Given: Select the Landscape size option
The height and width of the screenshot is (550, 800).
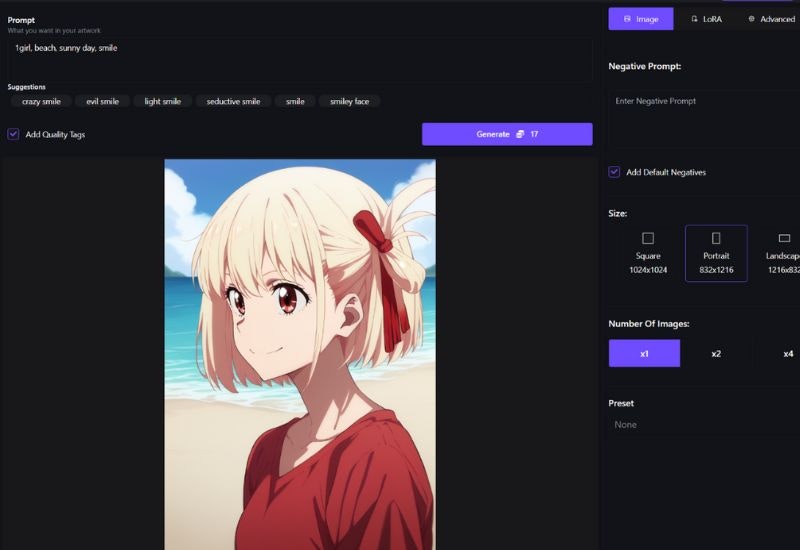Looking at the screenshot, I should pyautogui.click(x=777, y=254).
